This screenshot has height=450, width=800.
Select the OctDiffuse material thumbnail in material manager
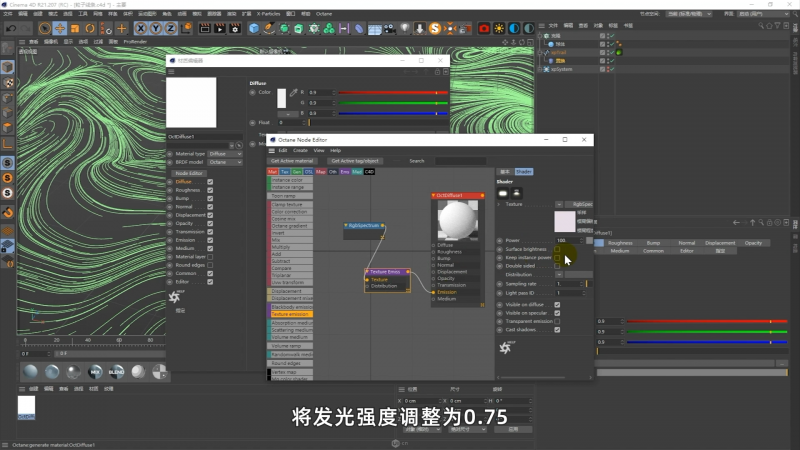27,407
